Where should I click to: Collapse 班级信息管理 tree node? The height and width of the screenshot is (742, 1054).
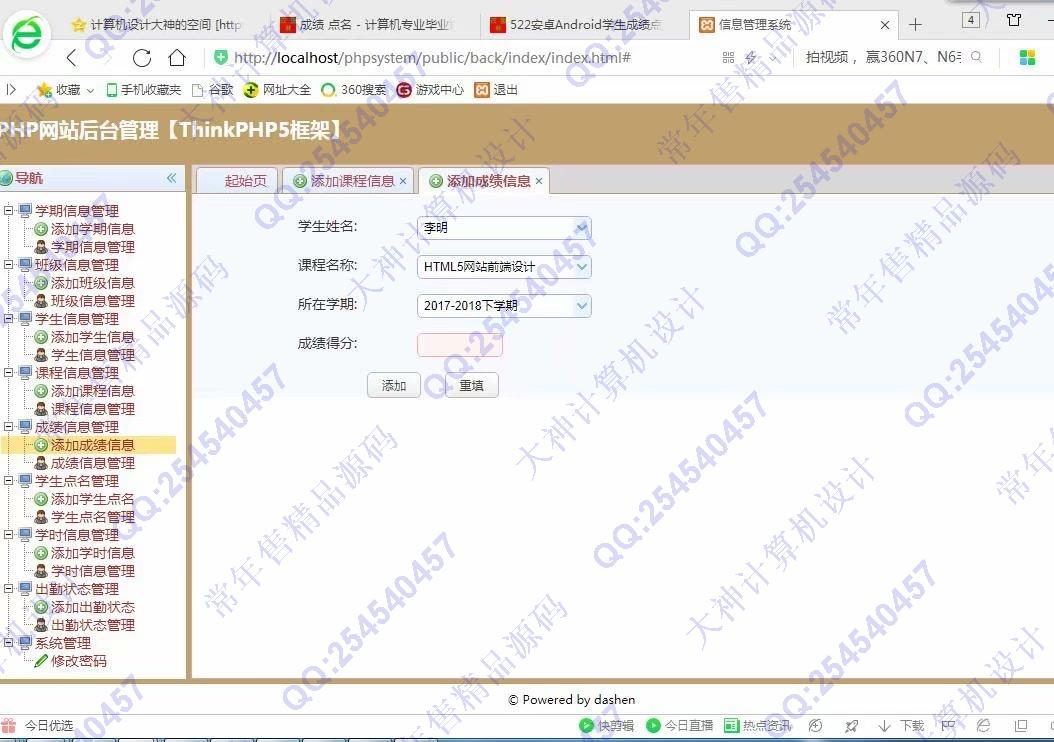[8, 265]
